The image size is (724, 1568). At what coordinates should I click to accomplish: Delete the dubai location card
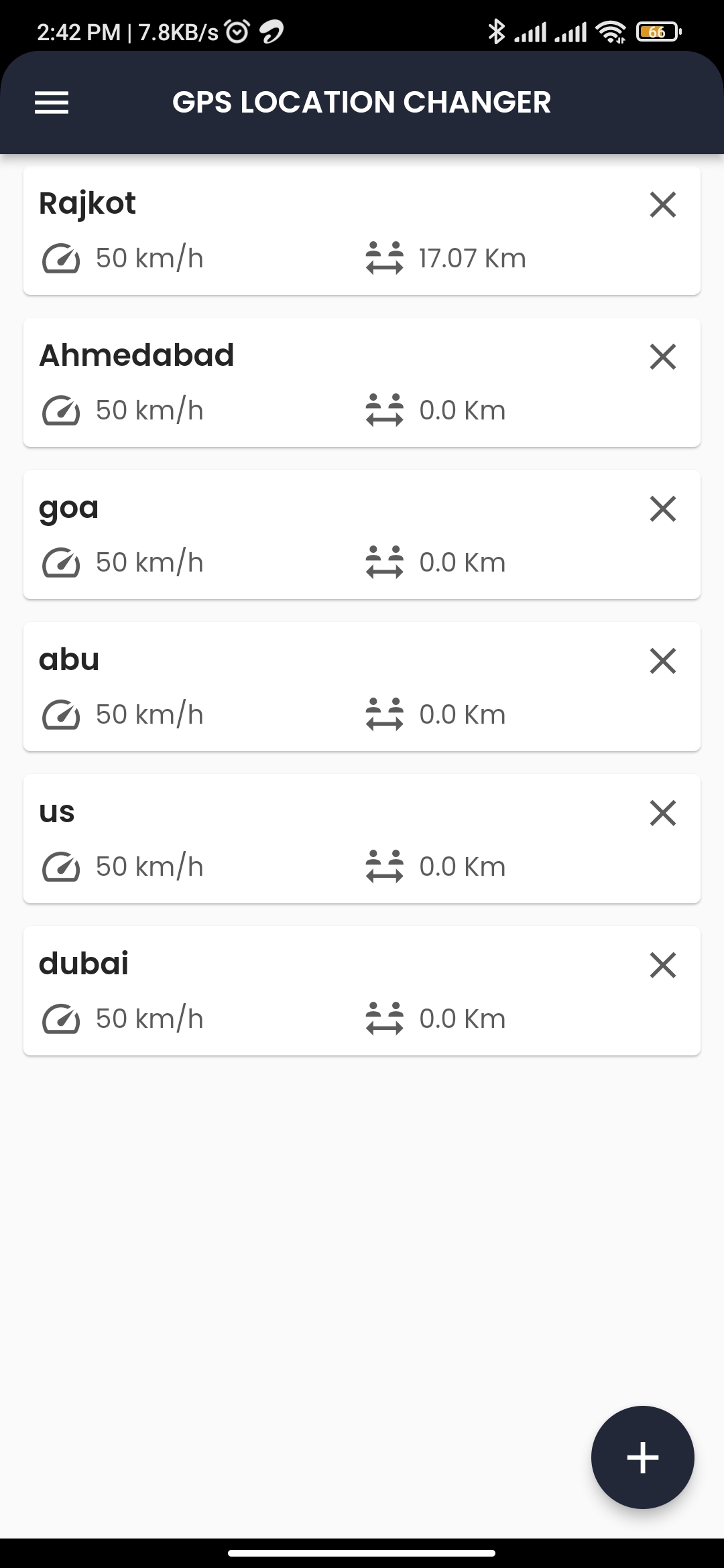pyautogui.click(x=662, y=965)
